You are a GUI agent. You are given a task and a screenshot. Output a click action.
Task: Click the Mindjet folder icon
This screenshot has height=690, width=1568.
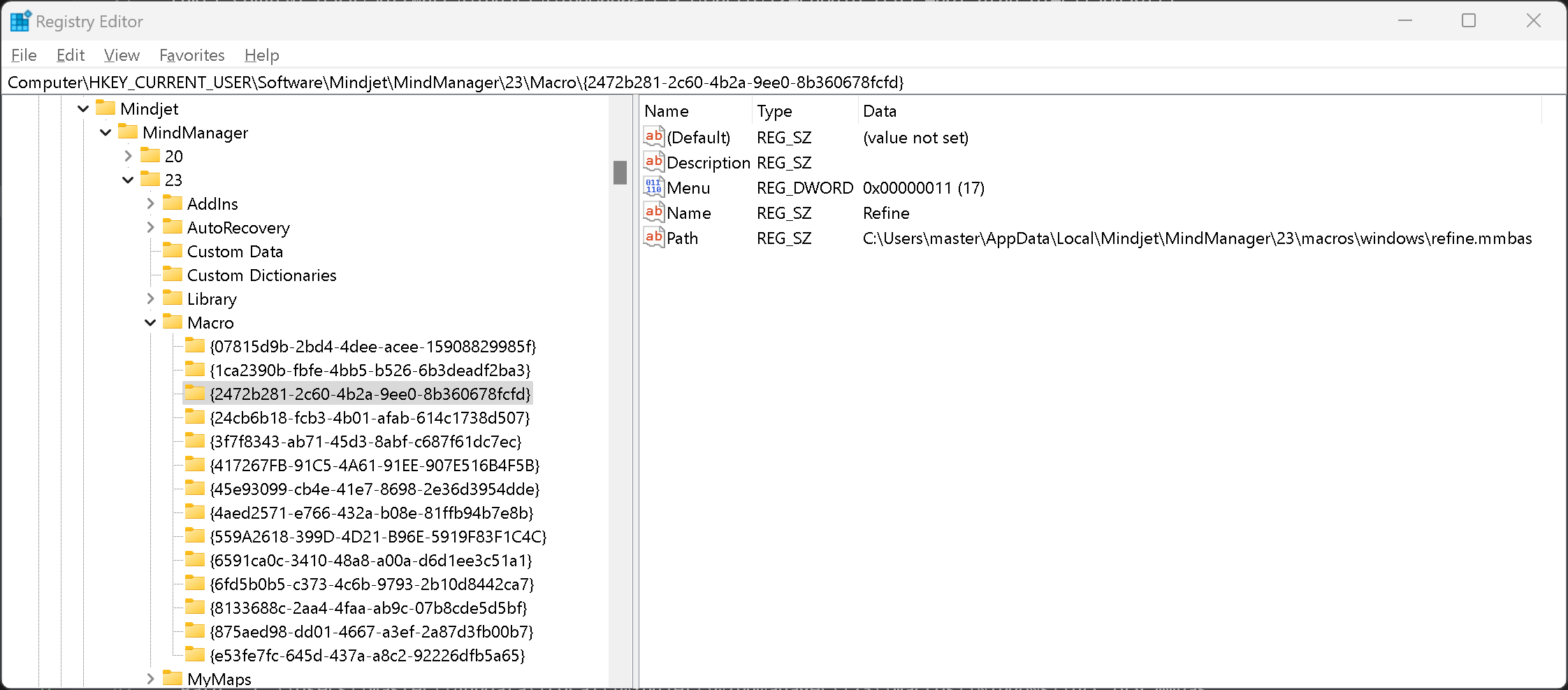(x=106, y=108)
